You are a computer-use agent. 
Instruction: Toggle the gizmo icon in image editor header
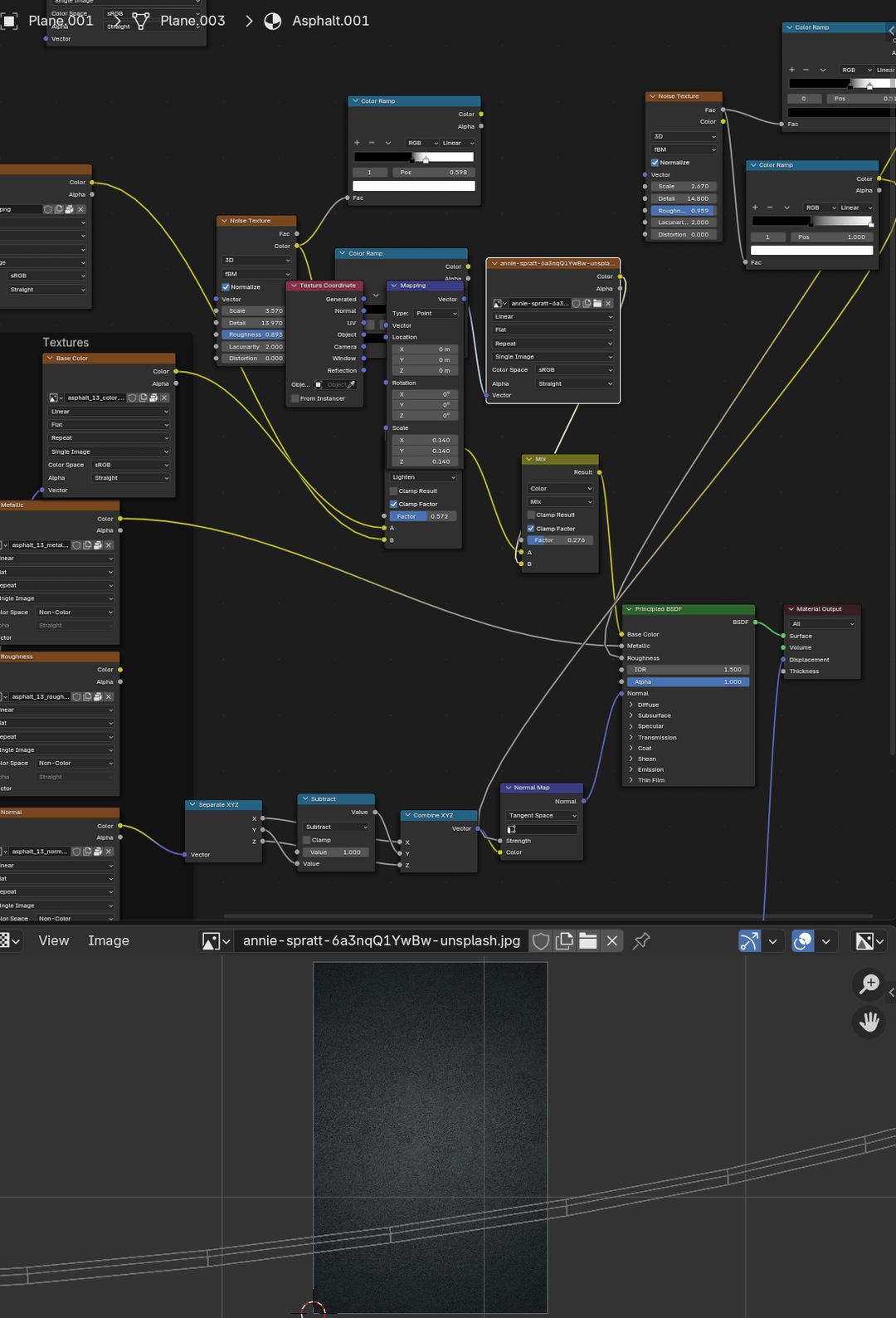[x=749, y=940]
